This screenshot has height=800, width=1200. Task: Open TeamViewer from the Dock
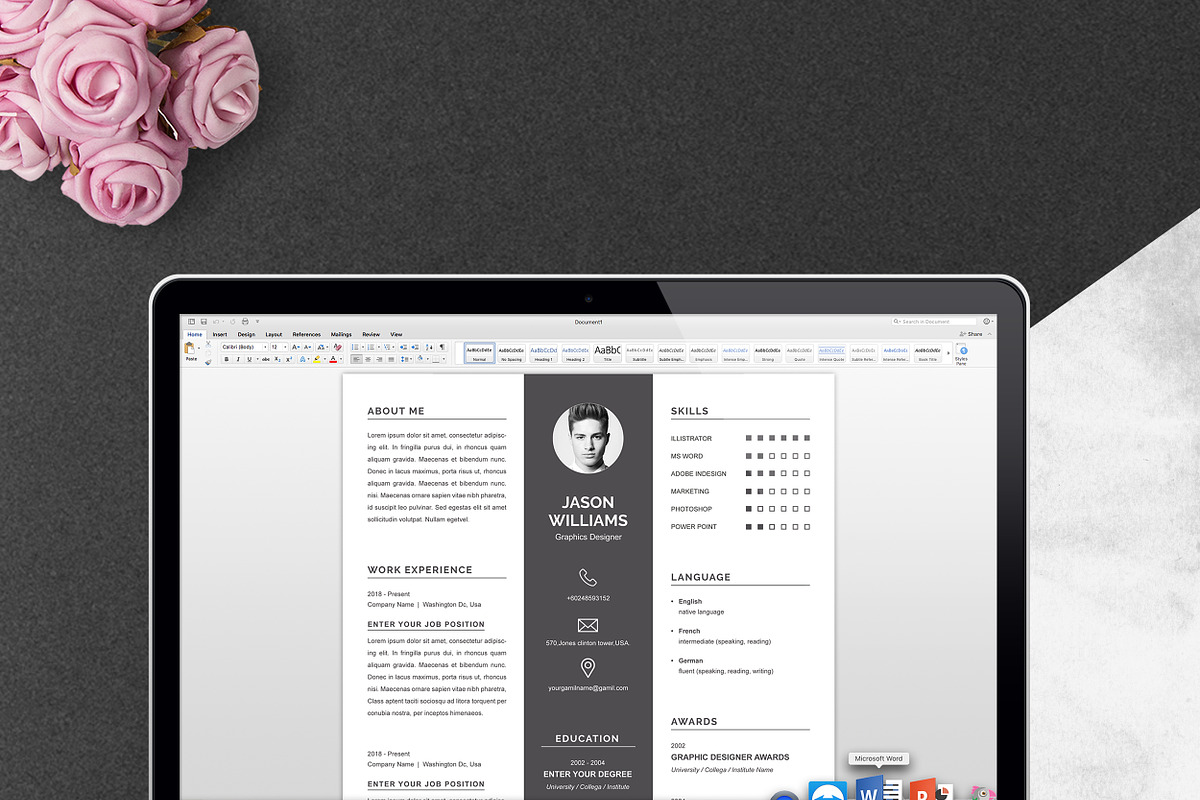point(827,791)
